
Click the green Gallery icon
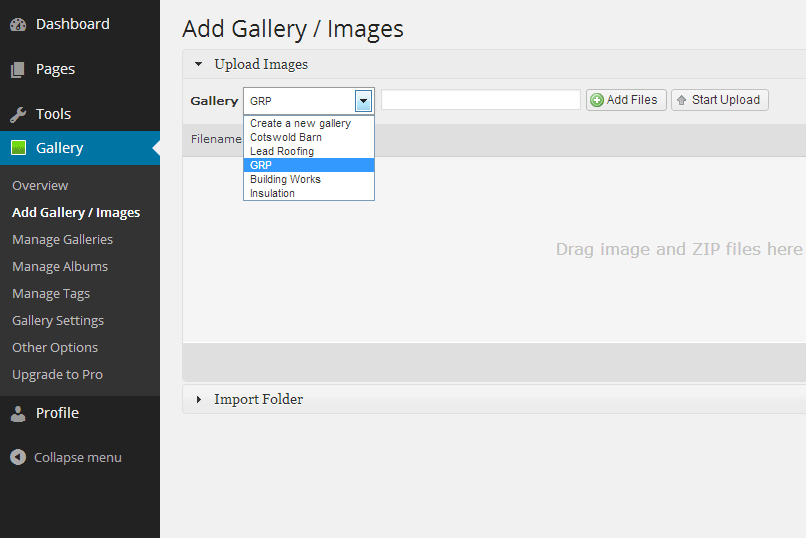(x=19, y=148)
